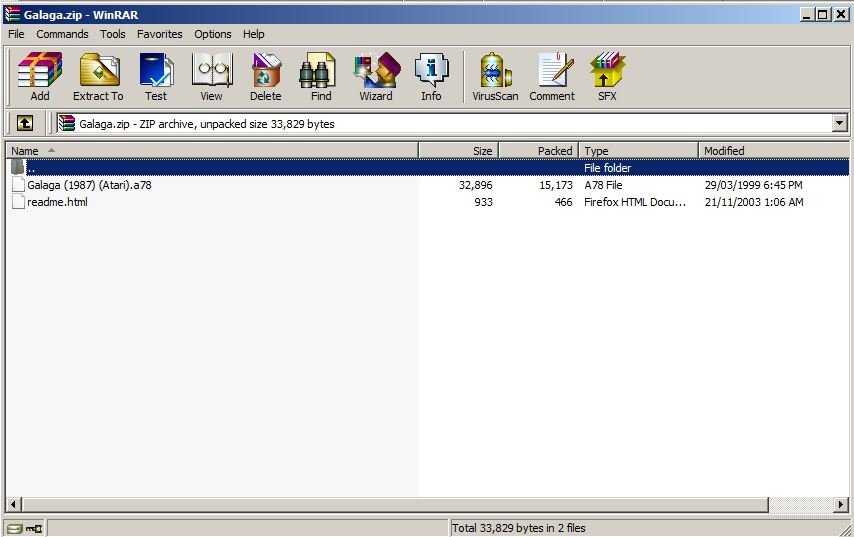Run VirusScan on the archive

tap(495, 77)
